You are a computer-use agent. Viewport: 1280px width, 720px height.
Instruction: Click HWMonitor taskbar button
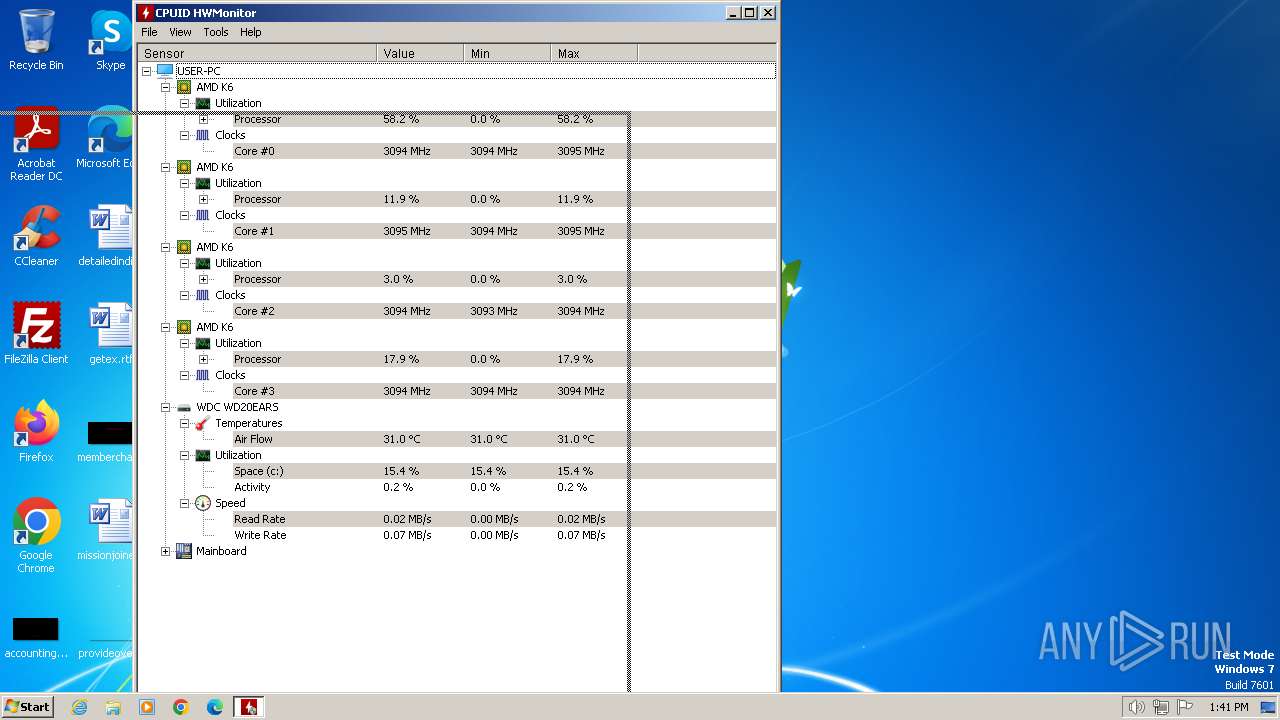(x=249, y=707)
